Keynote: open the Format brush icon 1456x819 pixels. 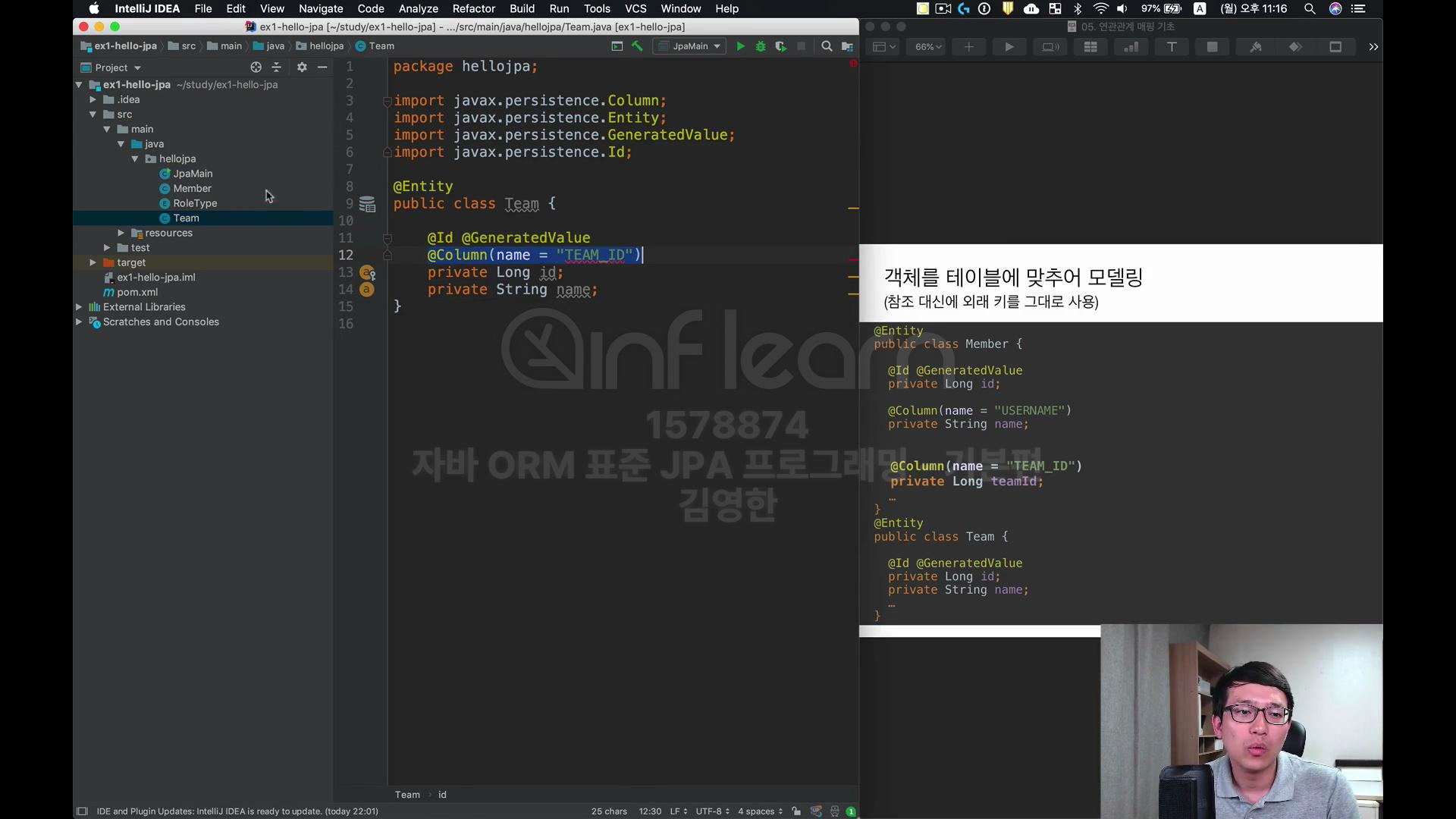click(1256, 47)
